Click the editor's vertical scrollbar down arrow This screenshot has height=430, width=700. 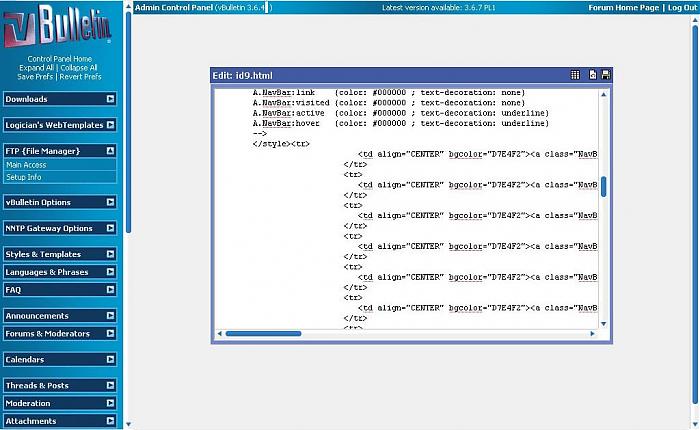coord(604,321)
